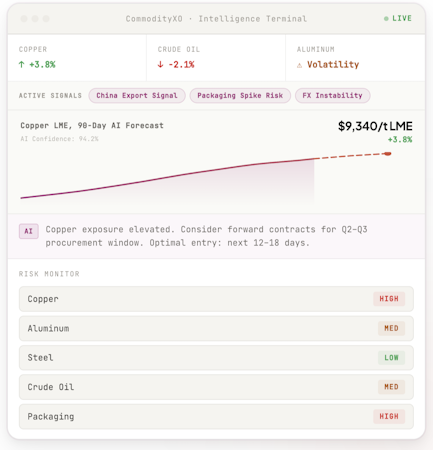Click the Copper ticker +3.8% card

click(x=77, y=58)
